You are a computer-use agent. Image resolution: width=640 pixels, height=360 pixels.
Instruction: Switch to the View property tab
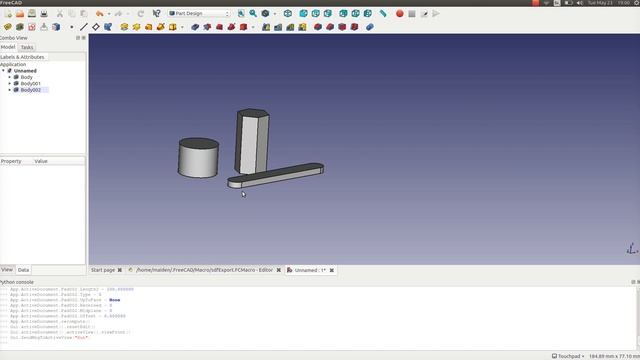coord(7,269)
